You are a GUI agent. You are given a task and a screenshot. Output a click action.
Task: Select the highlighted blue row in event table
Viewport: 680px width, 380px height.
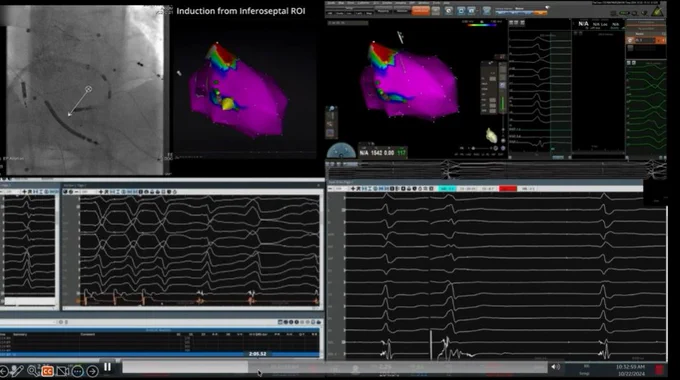pyautogui.click(x=160, y=354)
